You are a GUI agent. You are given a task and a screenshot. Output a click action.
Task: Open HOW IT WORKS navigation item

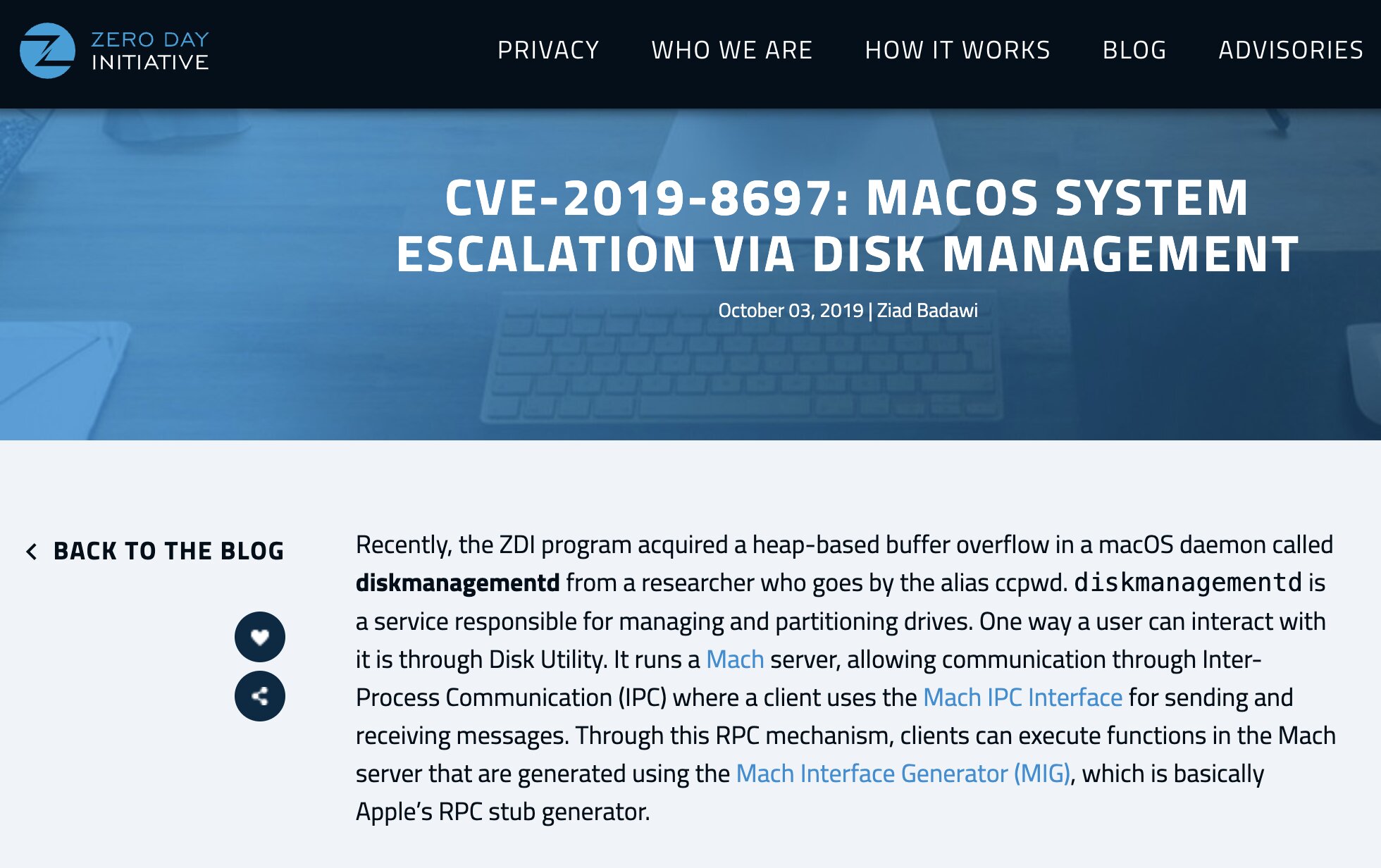click(958, 50)
